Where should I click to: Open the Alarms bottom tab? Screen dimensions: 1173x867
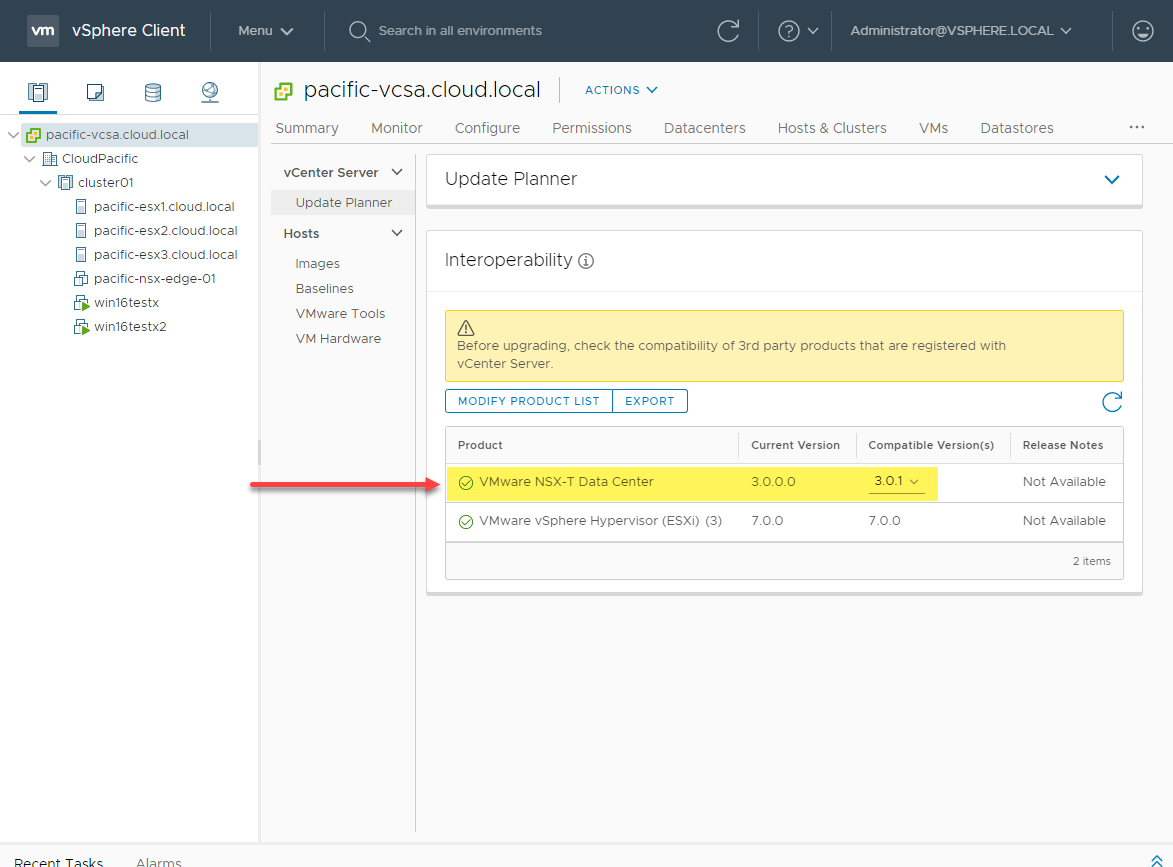tap(159, 861)
